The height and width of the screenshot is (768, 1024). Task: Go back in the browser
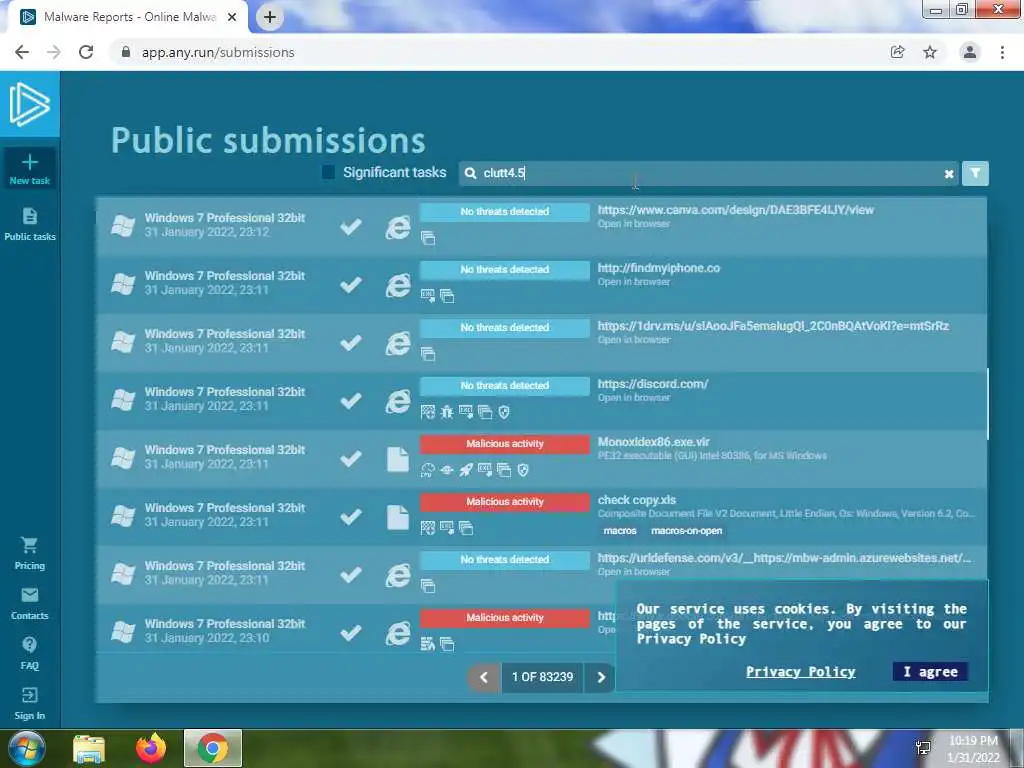click(22, 52)
